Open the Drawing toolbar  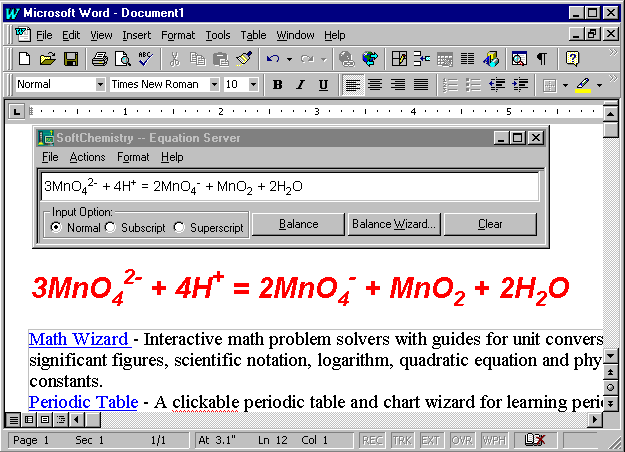pos(491,59)
